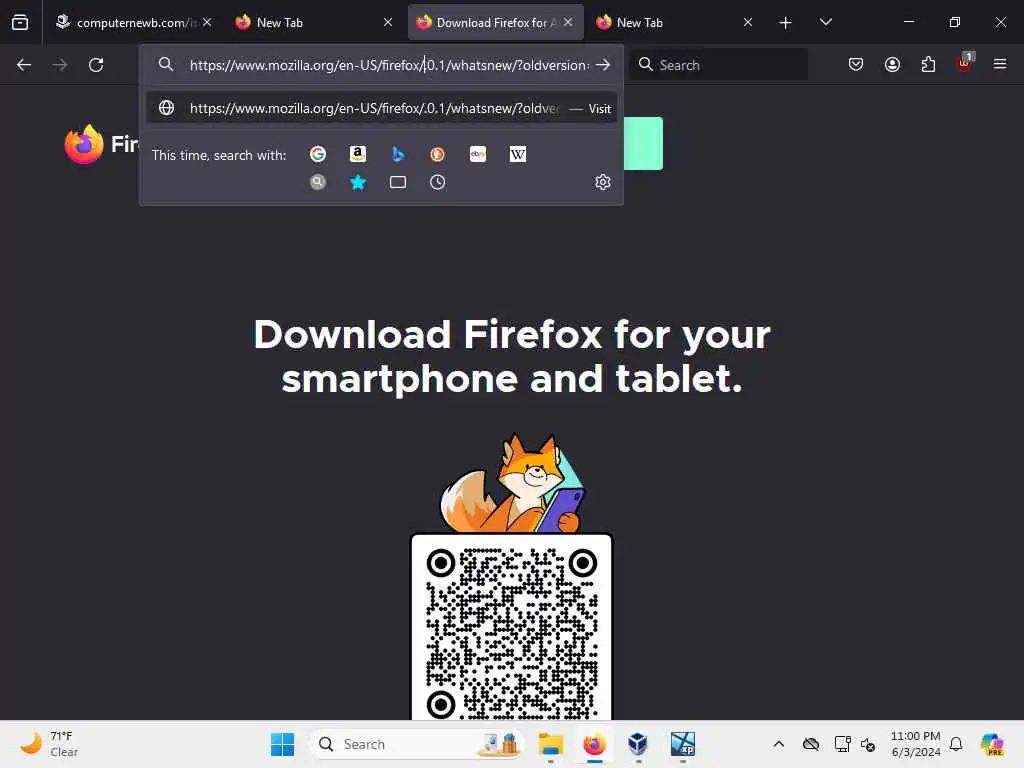Click the Firefox logo on the page
Viewport: 1024px width, 768px height.
84,144
